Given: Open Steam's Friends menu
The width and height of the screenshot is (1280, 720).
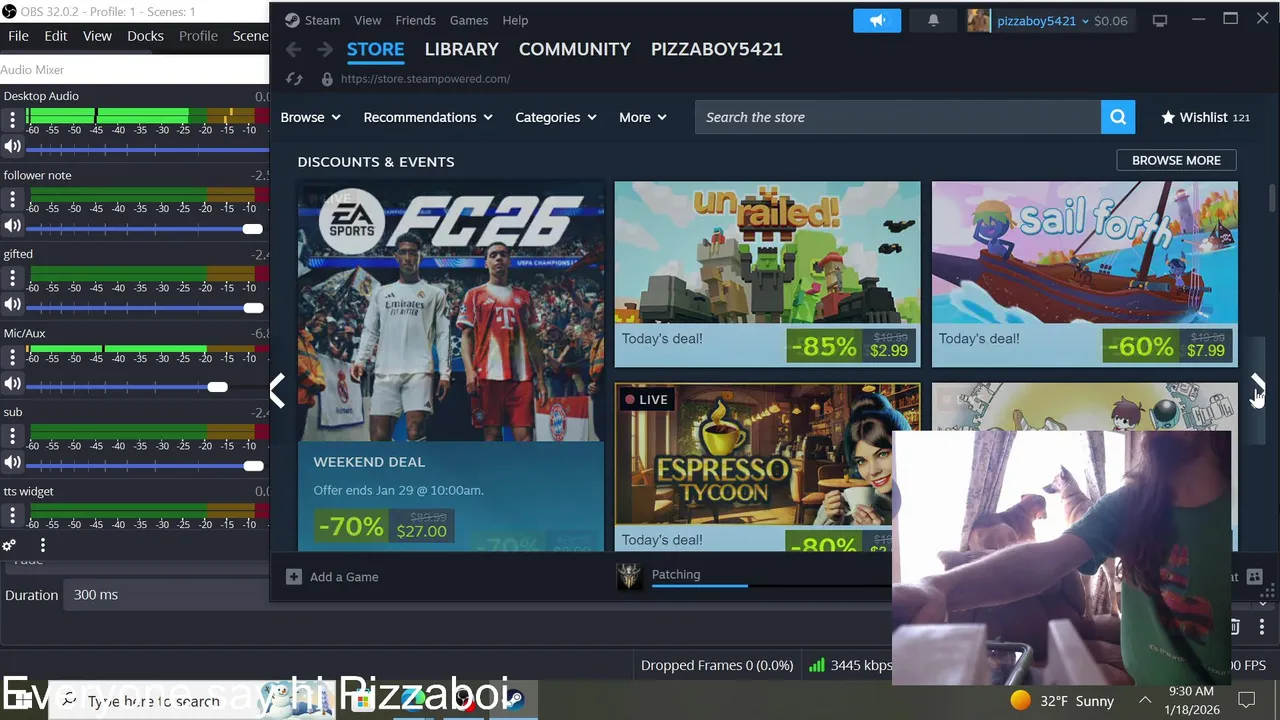Looking at the screenshot, I should click(x=415, y=20).
